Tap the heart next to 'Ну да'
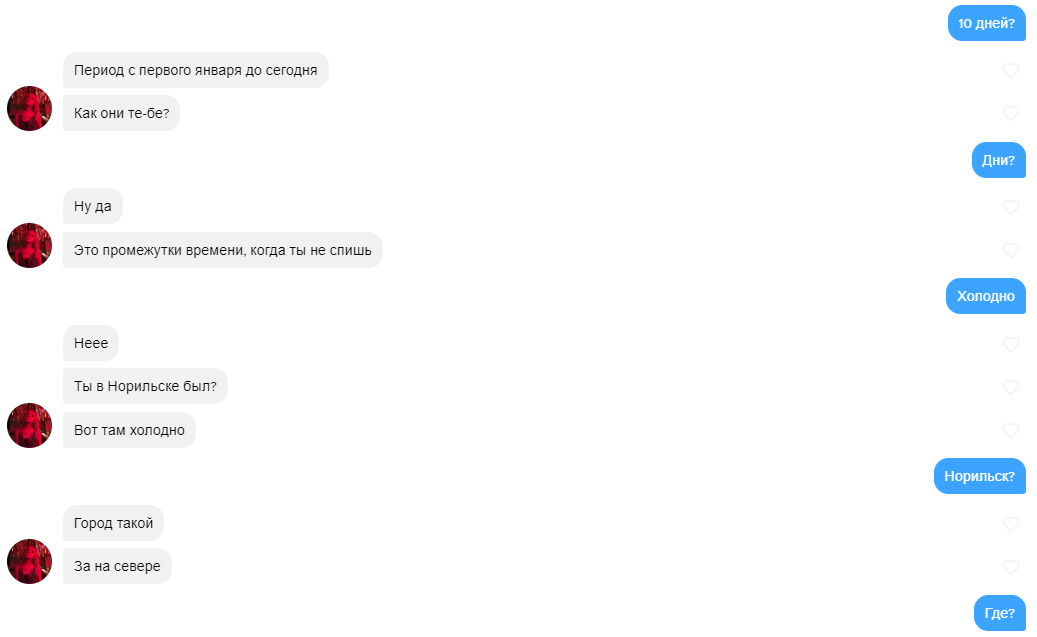1037x637 pixels. click(1011, 207)
